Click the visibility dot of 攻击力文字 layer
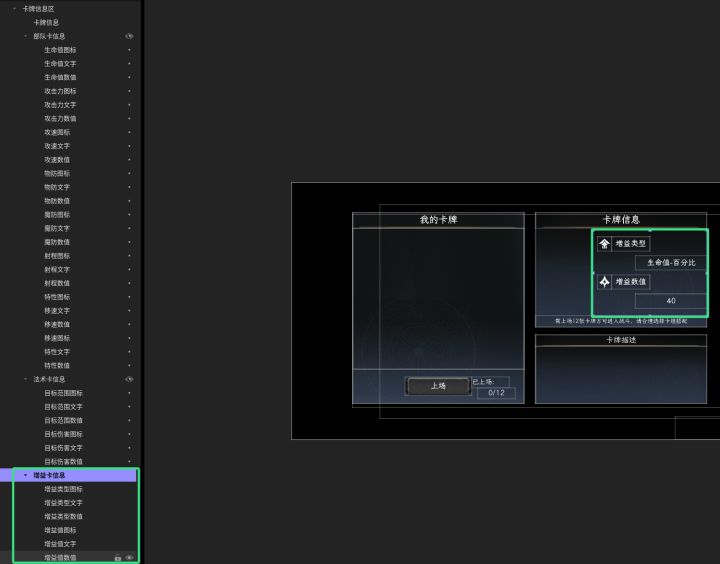The height and width of the screenshot is (564, 720). [x=129, y=105]
